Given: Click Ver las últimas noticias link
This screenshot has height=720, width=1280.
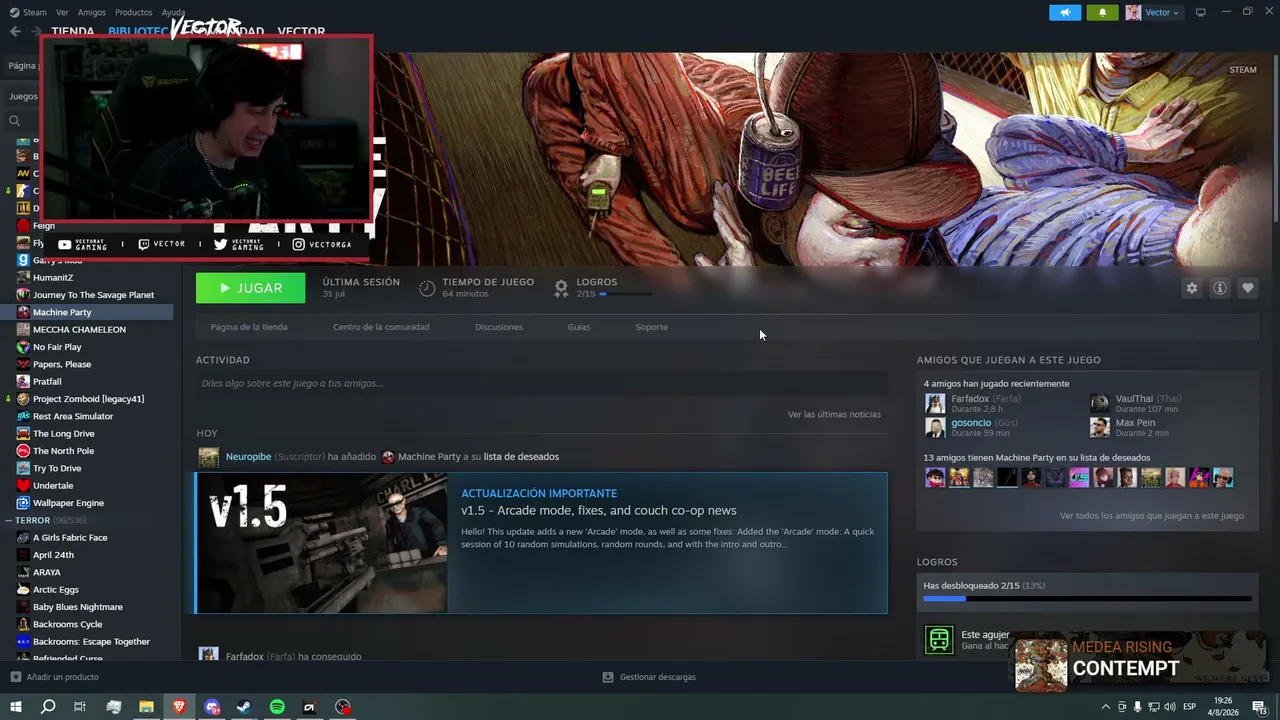Looking at the screenshot, I should click(834, 414).
